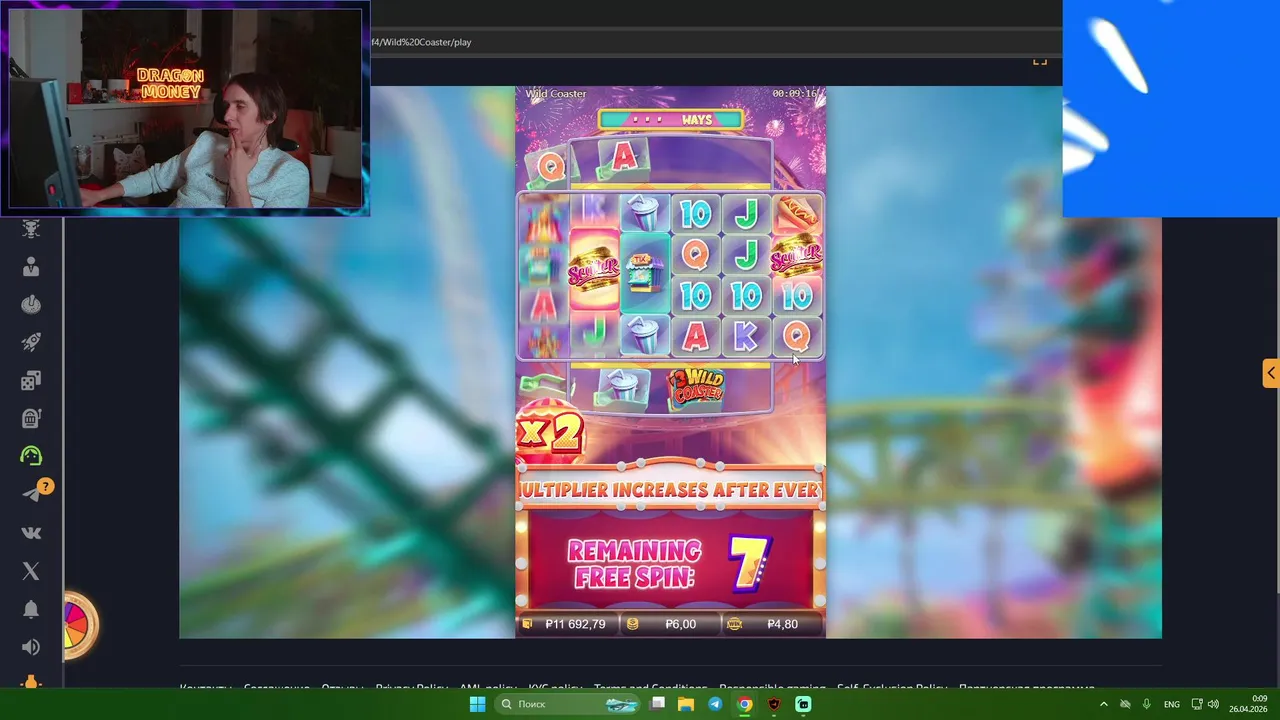
Task: Click the Privacy Policy footer link
Action: [x=411, y=687]
